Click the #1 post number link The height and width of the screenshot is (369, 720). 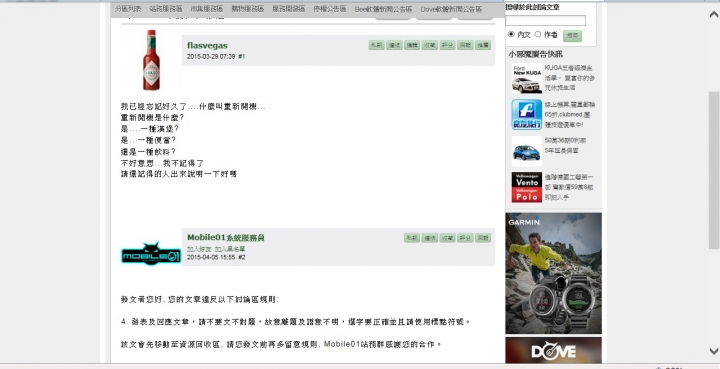[x=242, y=56]
